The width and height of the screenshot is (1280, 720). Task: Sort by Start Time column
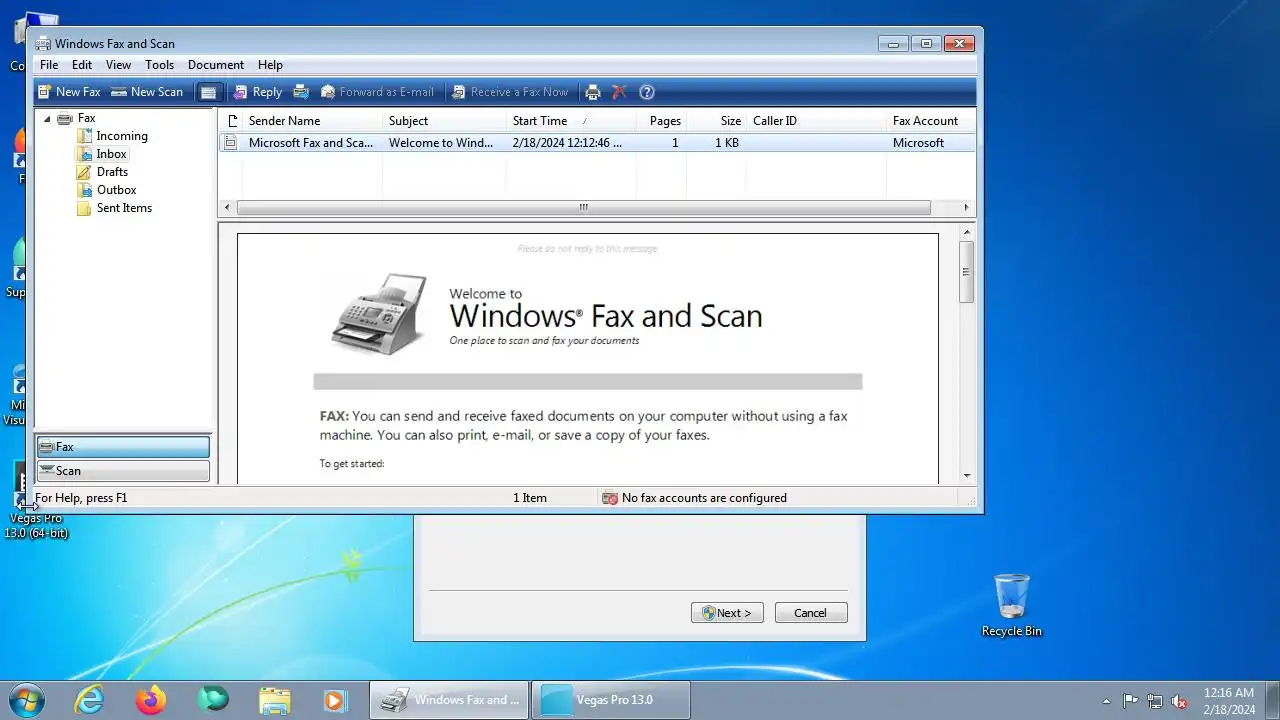point(571,121)
